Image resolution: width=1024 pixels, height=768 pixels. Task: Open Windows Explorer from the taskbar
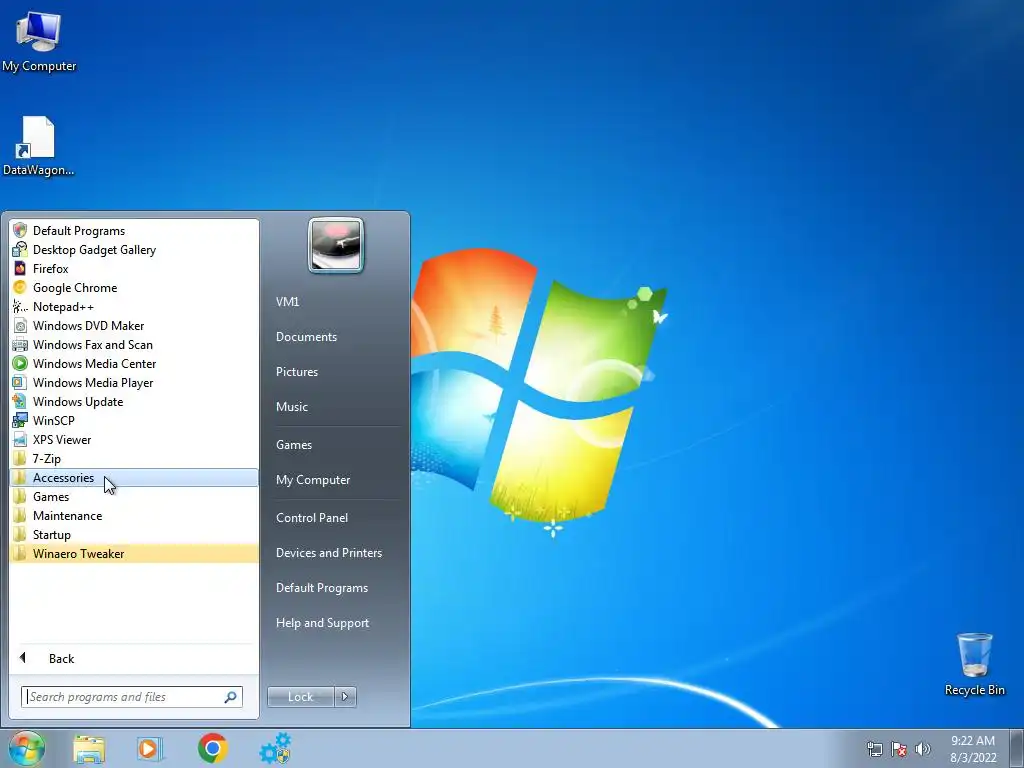(x=89, y=749)
